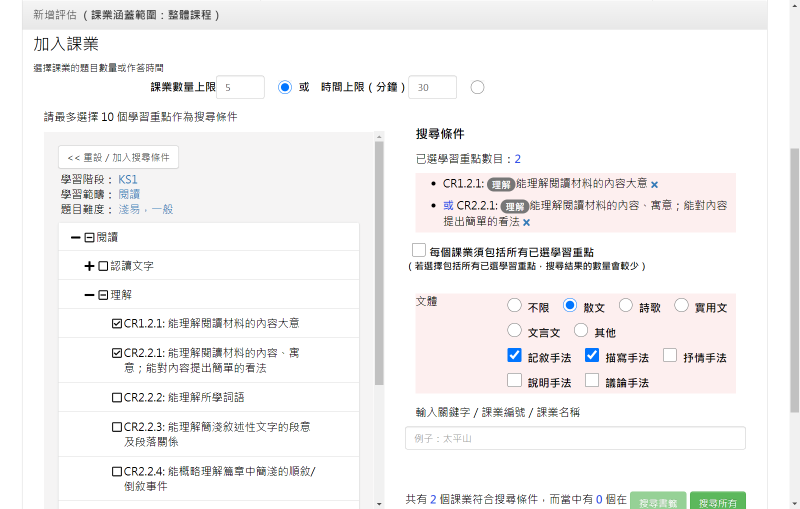Check CR2.2.2 能理解所學詞語
This screenshot has height=509, width=800.
[x=117, y=397]
